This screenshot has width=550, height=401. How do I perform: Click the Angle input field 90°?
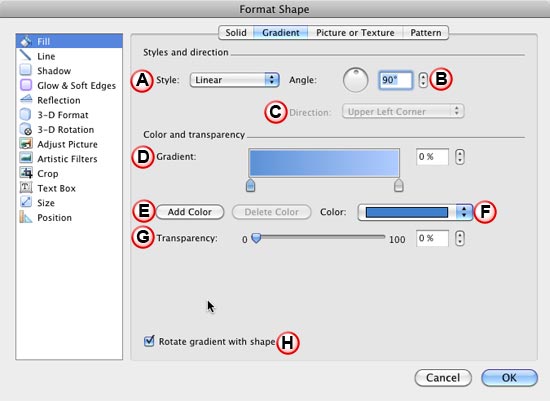point(395,80)
